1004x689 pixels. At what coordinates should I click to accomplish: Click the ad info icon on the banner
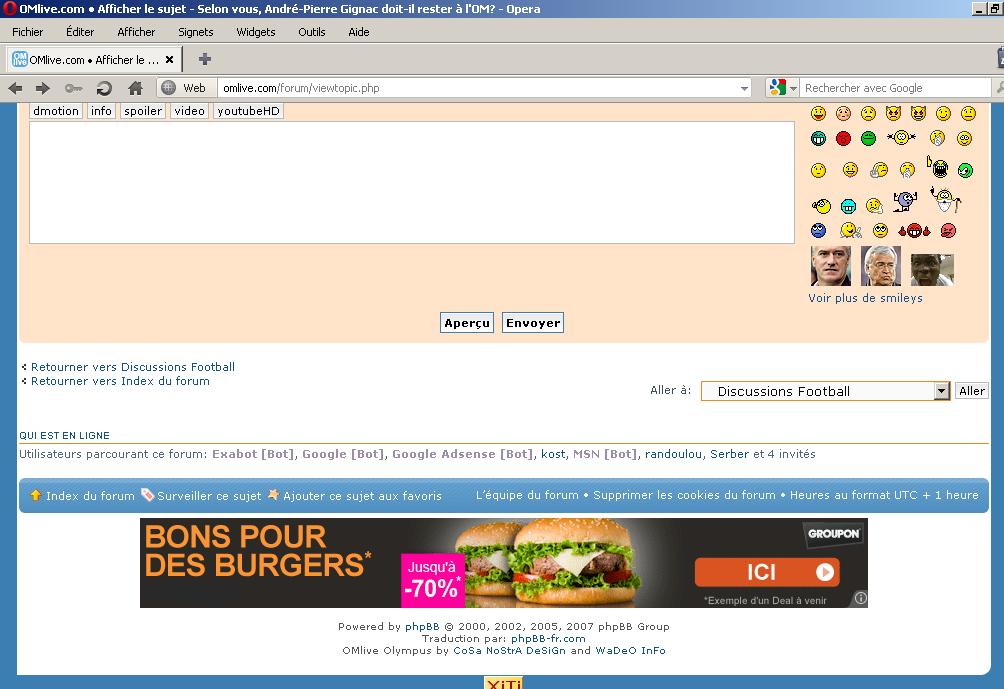[860, 599]
